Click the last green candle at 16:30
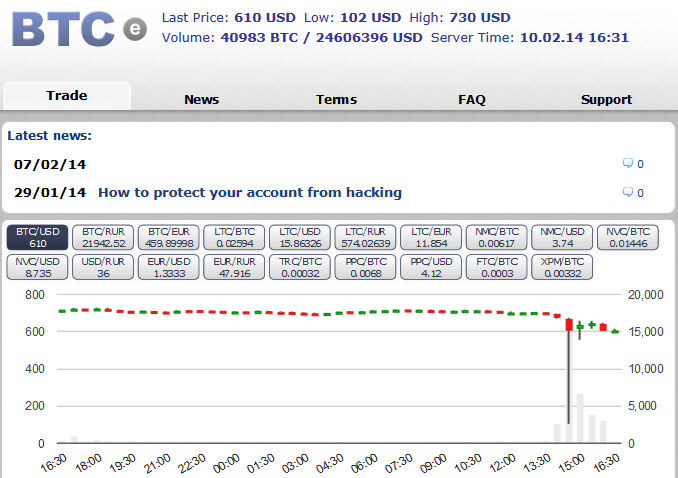The height and width of the screenshot is (478, 678). click(615, 332)
